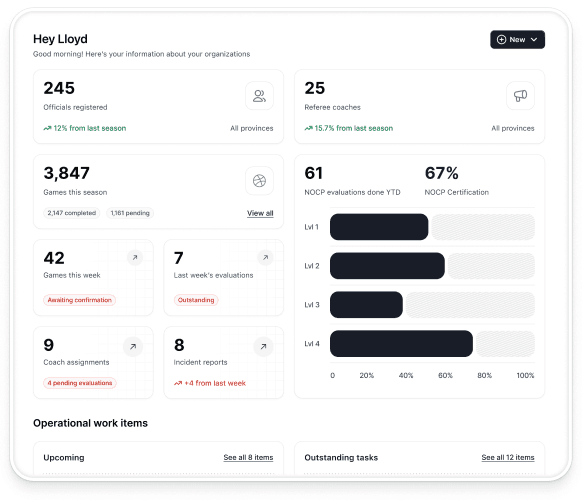Click the 3,847 Games this season value
The image size is (582, 500).
(x=66, y=173)
